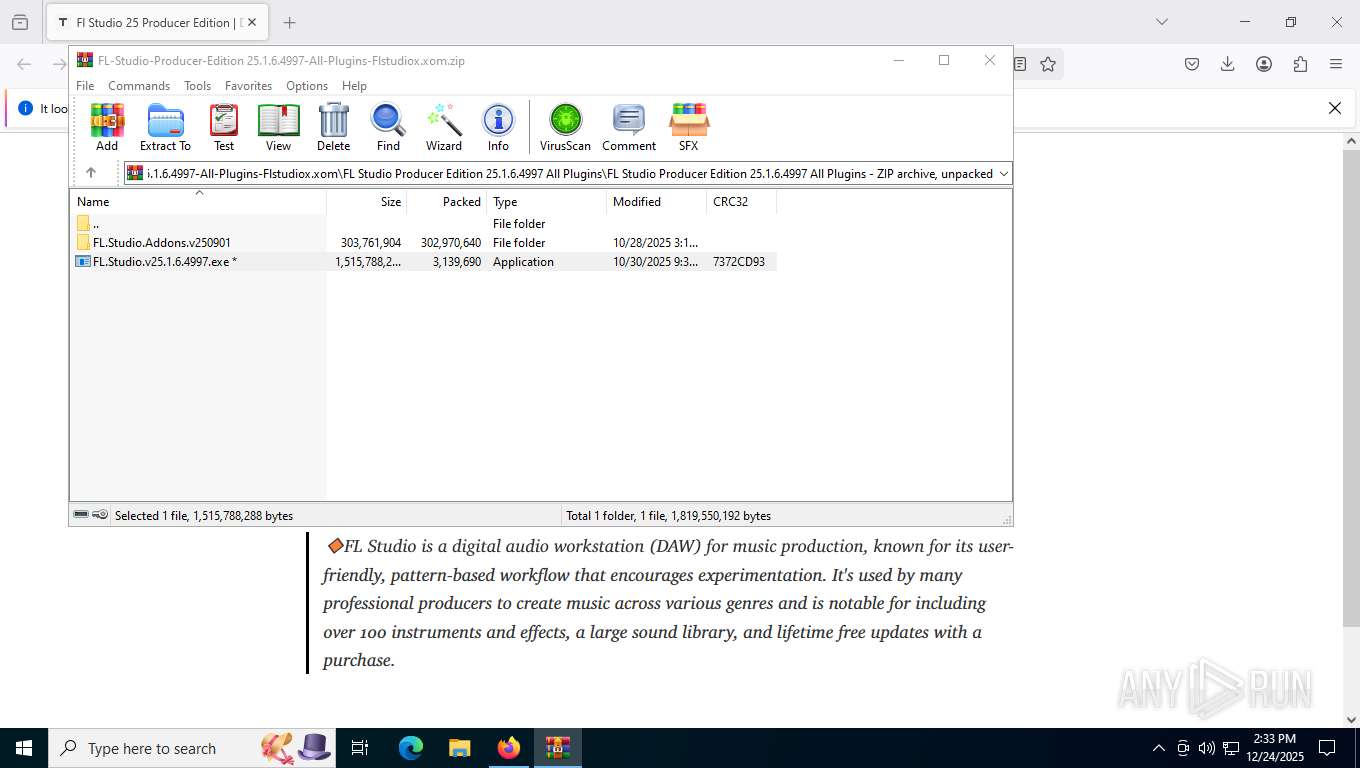Open the Comment tool
The height and width of the screenshot is (768, 1360).
click(629, 127)
